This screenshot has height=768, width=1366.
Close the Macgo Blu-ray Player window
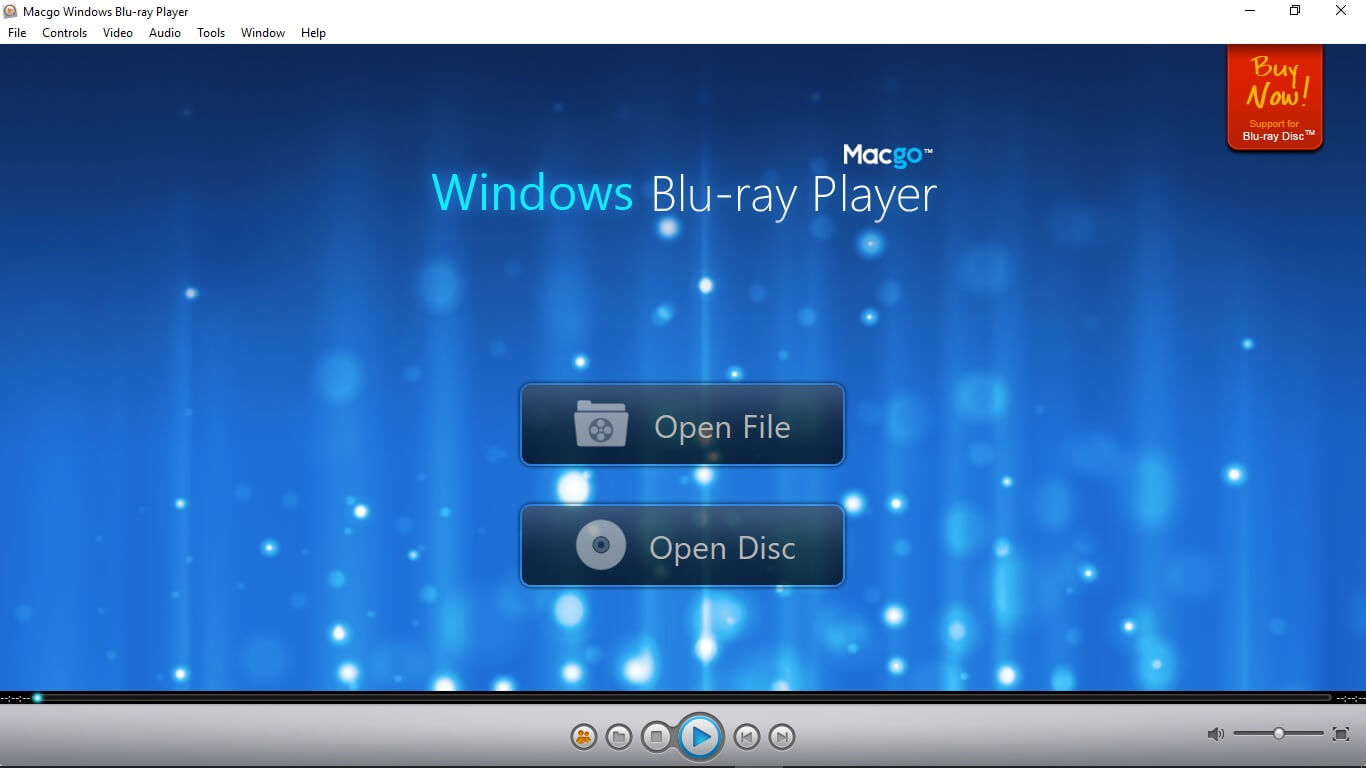[1341, 11]
